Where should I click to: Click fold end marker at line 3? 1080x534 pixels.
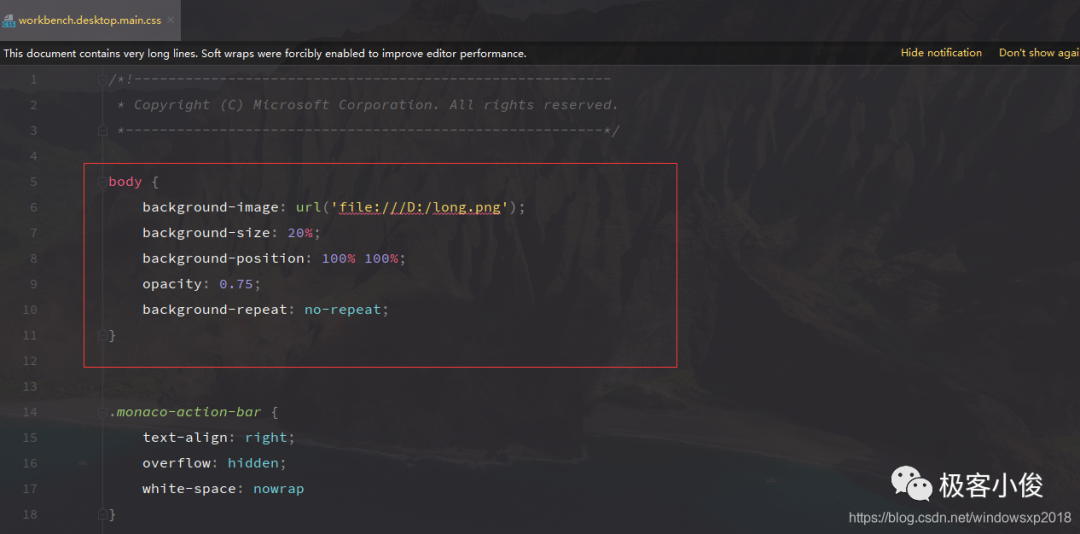pos(102,130)
